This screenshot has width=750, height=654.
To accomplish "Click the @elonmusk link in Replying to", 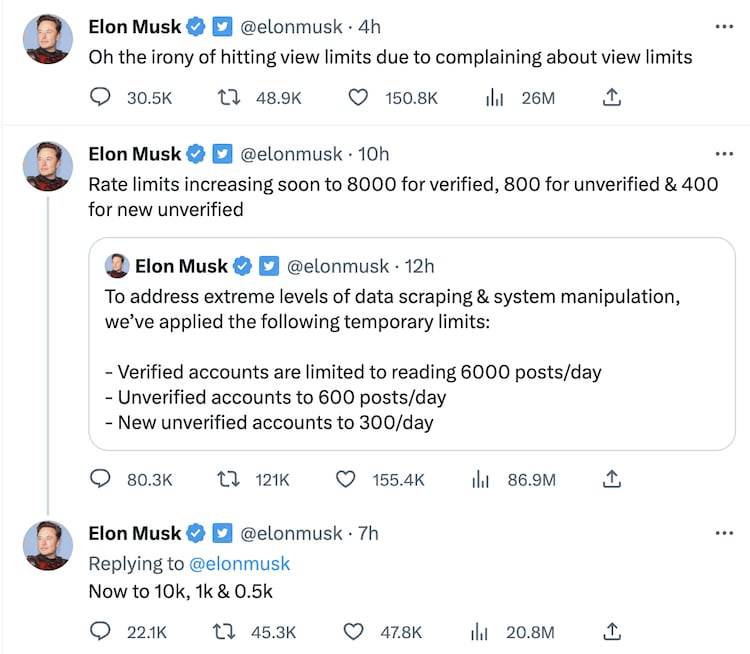I will click(x=239, y=563).
